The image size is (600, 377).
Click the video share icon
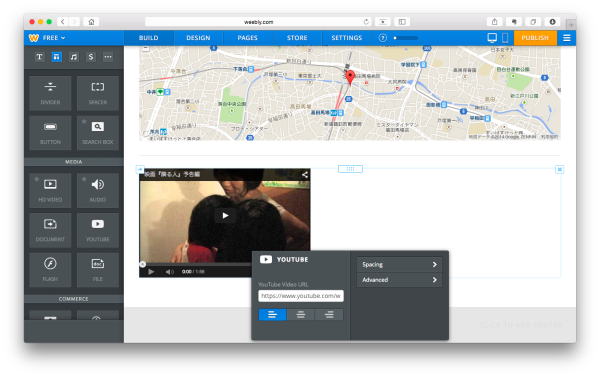(305, 175)
